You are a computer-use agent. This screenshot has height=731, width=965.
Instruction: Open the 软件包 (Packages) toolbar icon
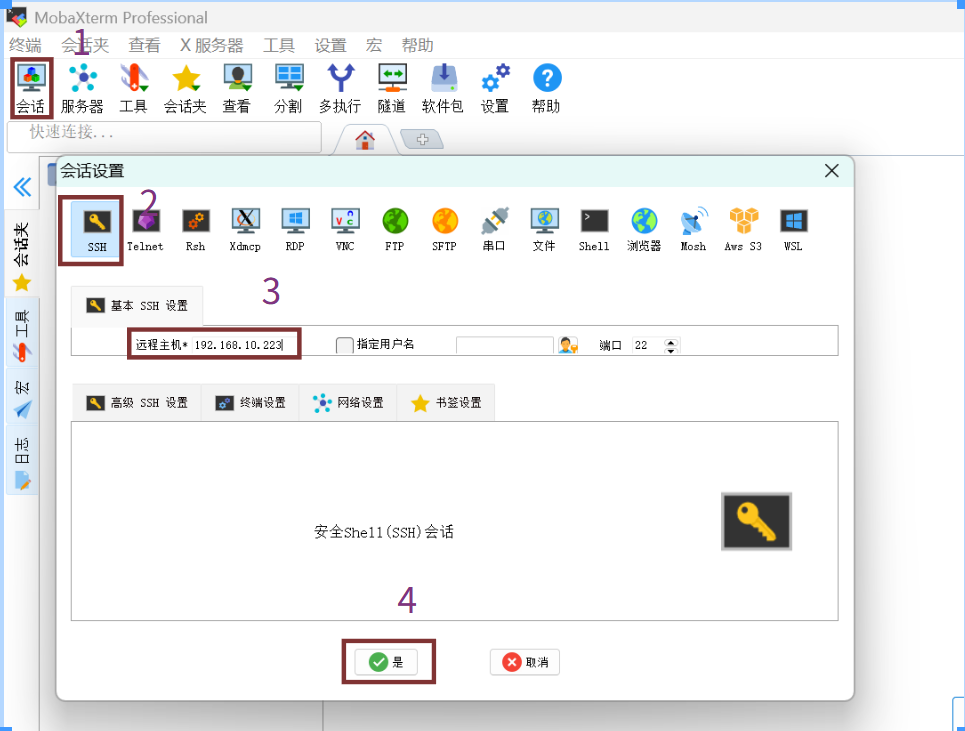tap(443, 88)
